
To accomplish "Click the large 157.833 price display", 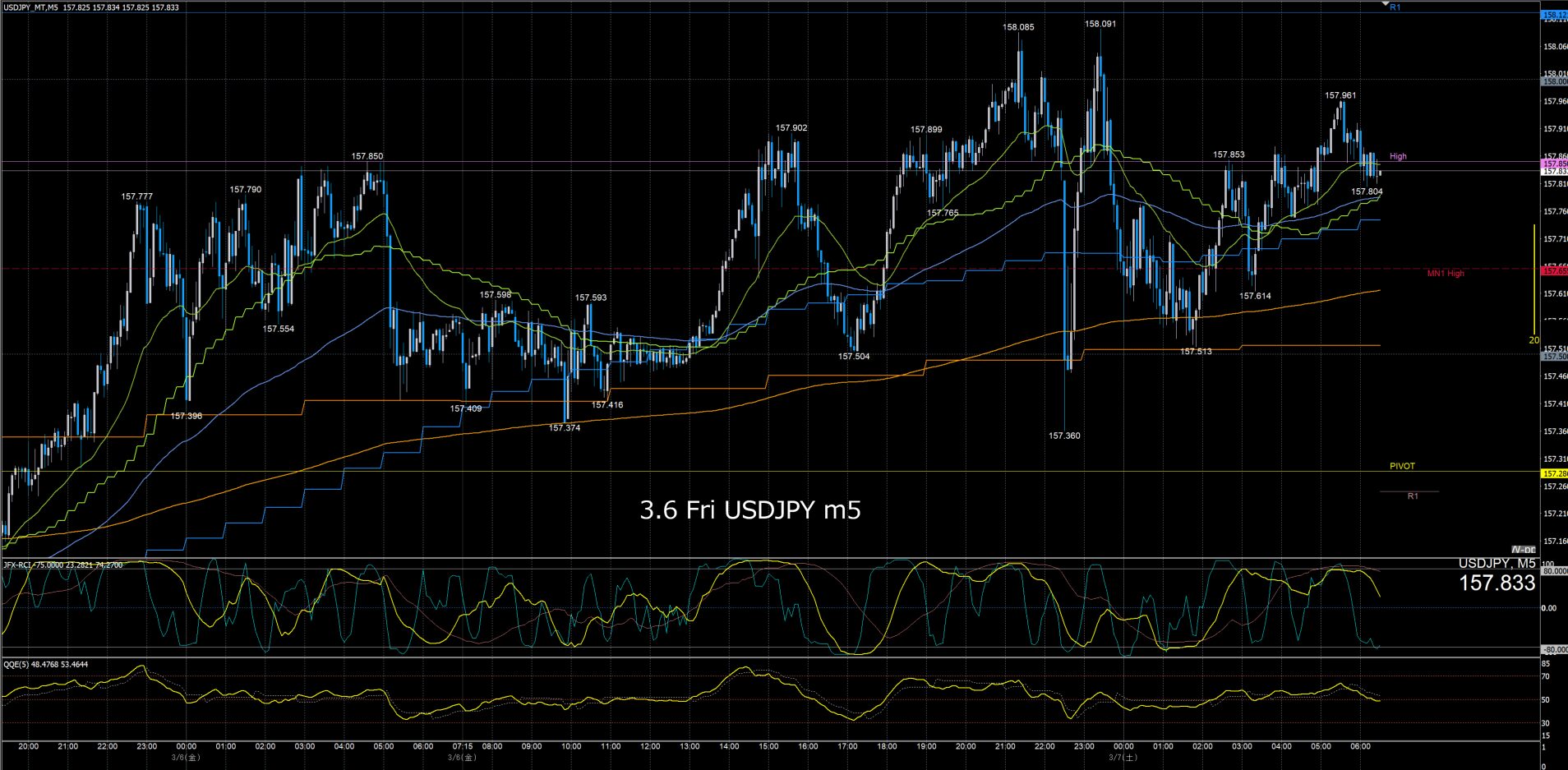I will [1497, 583].
